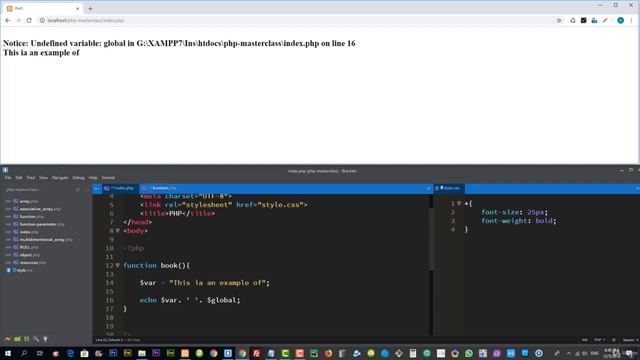This screenshot has height=360, width=640.
Task: Open the Help menu in Brackets
Action: point(93,178)
